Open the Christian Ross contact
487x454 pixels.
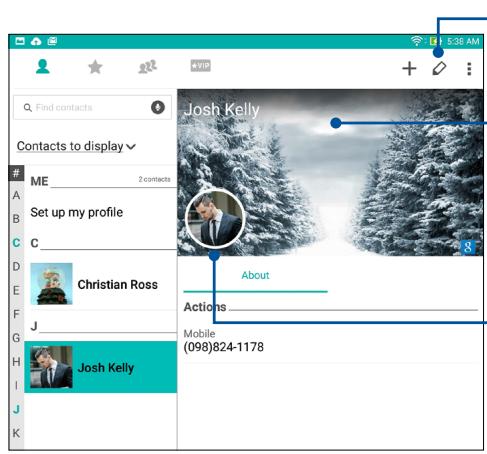click(100, 284)
